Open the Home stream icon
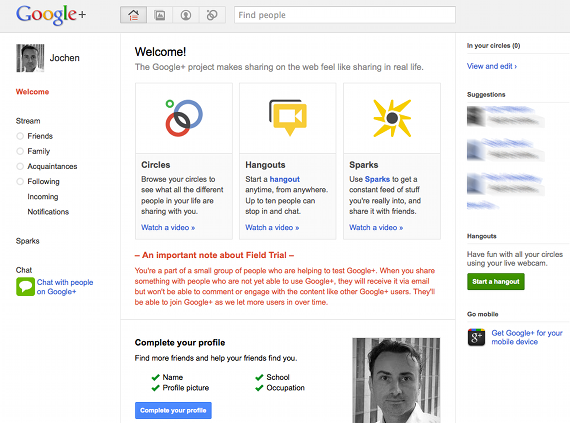This screenshot has height=423, width=570. 133,15
